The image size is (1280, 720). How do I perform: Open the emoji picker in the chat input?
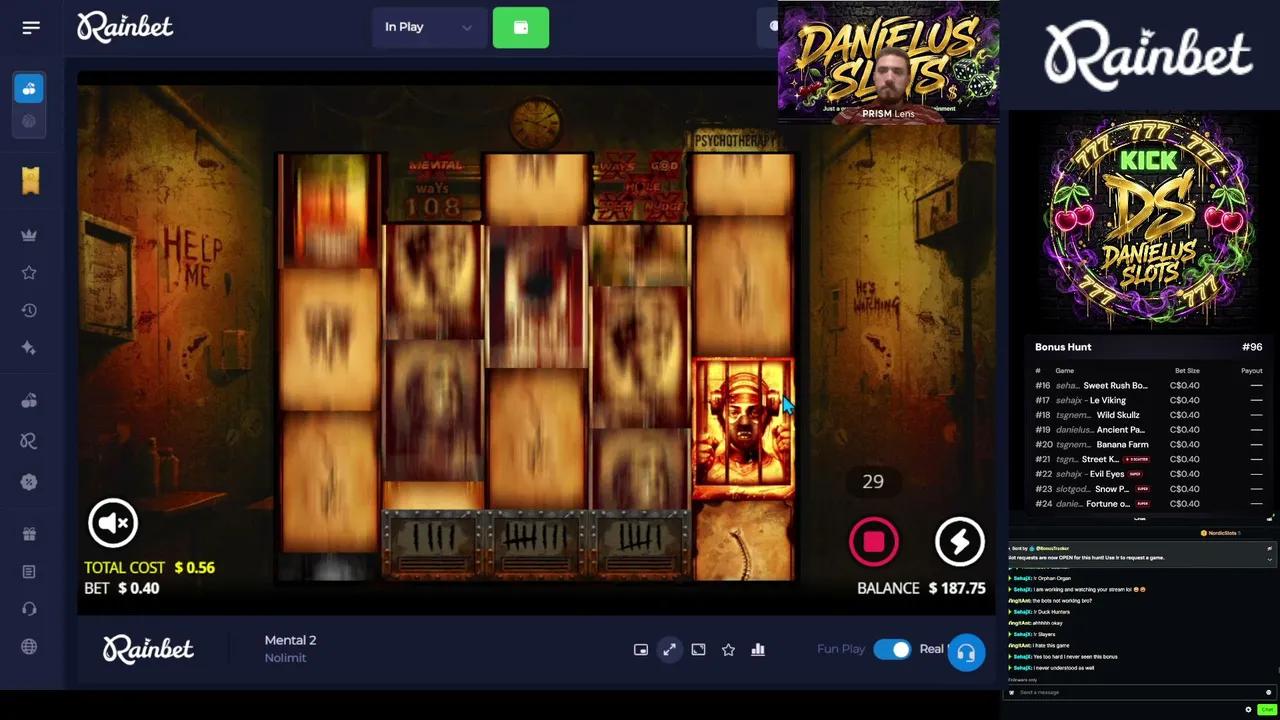point(1268,692)
